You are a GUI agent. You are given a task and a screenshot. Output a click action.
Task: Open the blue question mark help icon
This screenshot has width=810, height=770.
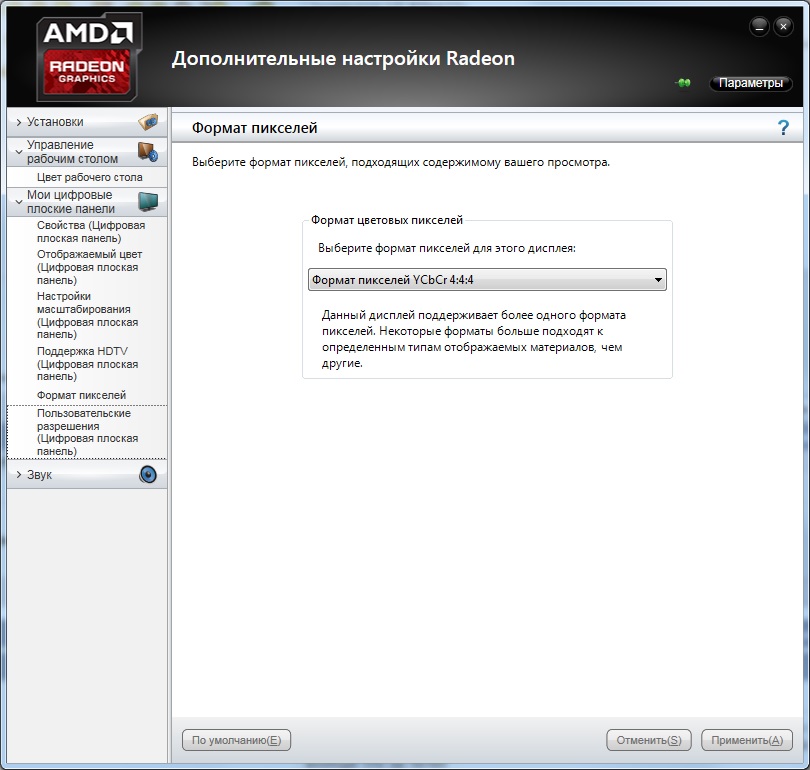click(x=783, y=128)
